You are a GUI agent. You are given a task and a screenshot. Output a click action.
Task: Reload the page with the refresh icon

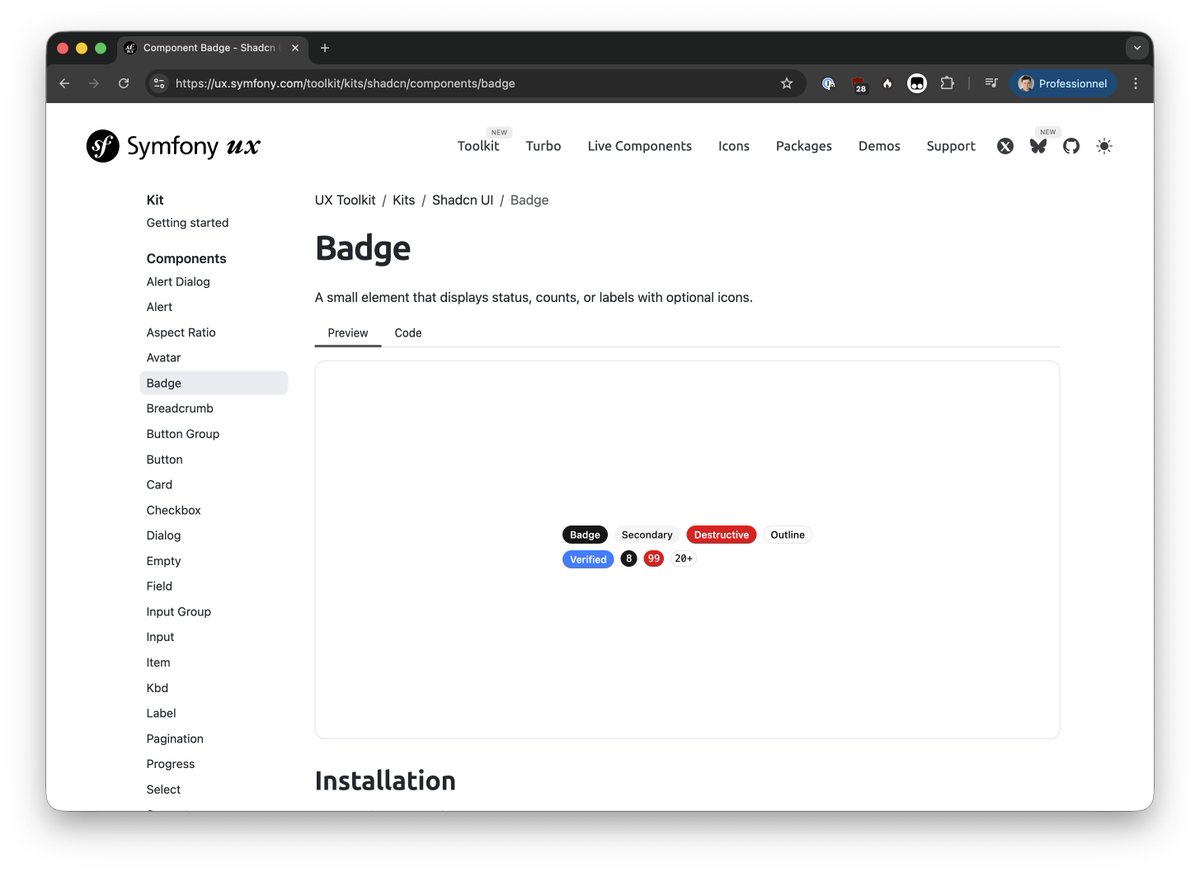(124, 84)
